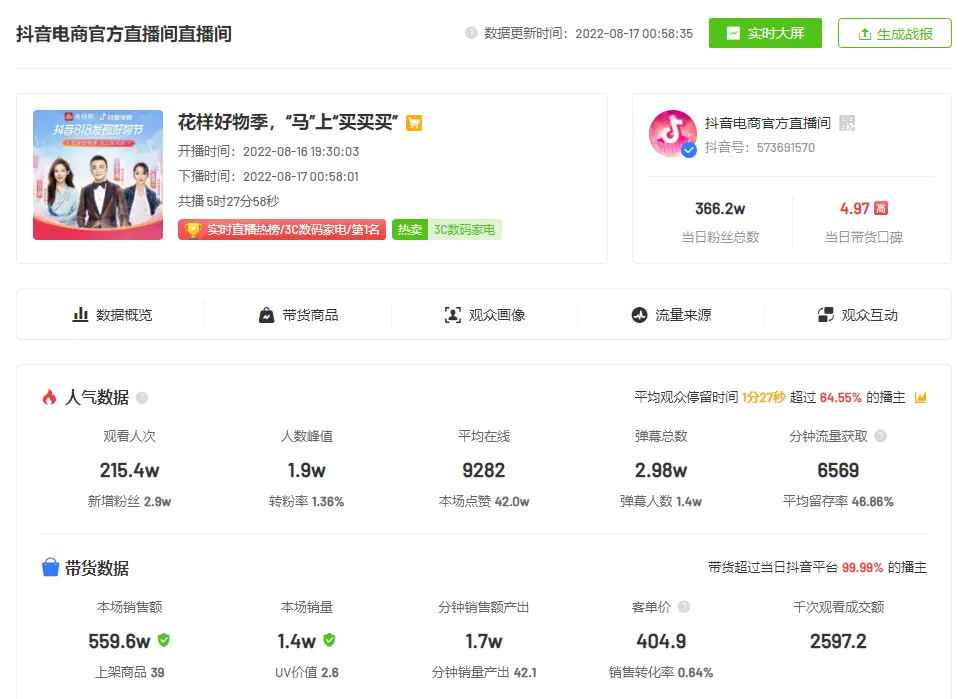964x699 pixels.
Task: Click the info icon before 数据更新时间
Action: coord(471,33)
